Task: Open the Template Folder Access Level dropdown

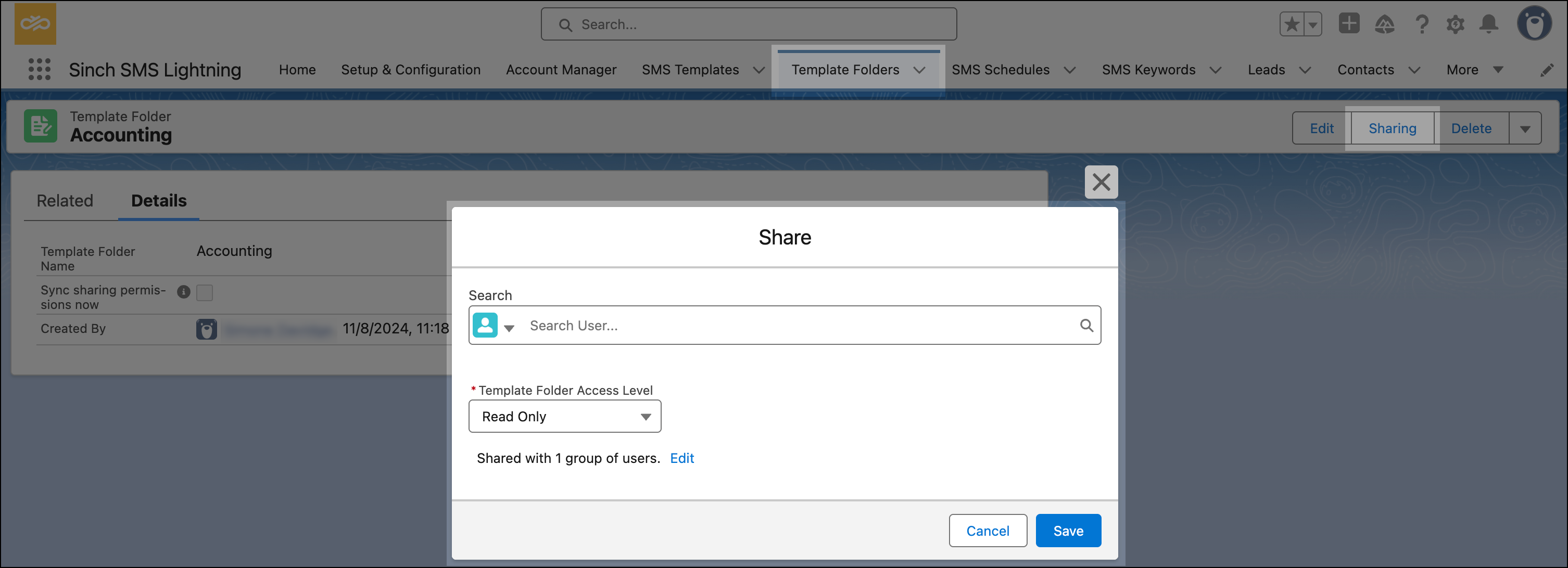Action: (x=565, y=417)
